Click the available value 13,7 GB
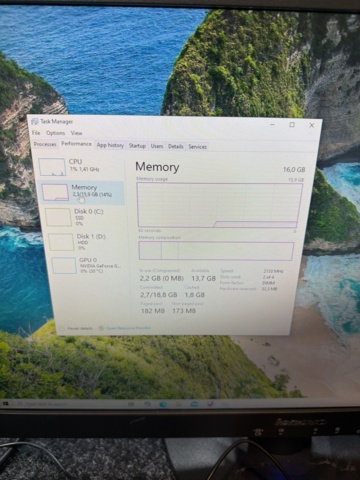360x480 pixels. [x=203, y=278]
